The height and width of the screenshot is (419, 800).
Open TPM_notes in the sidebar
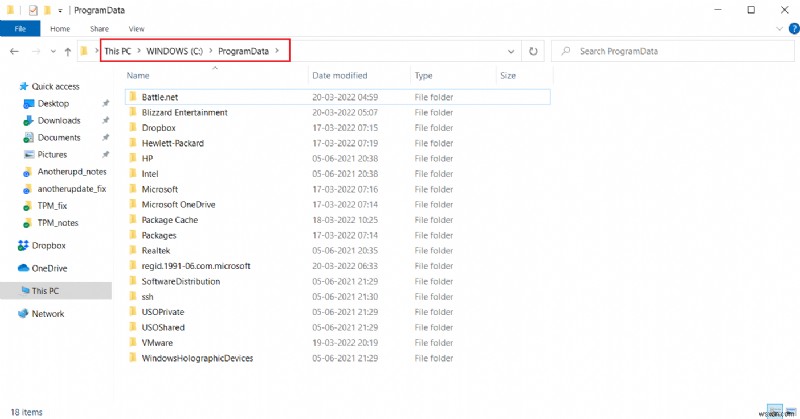click(58, 223)
